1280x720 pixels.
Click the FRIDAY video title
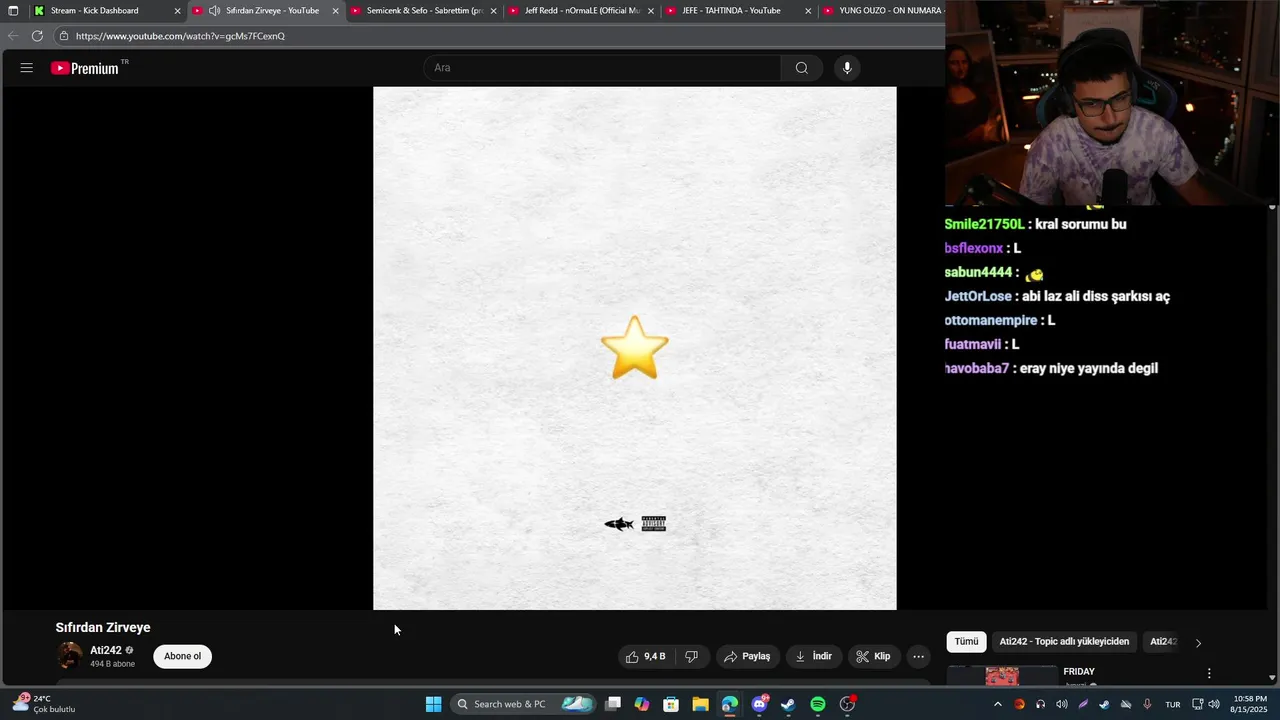pyautogui.click(x=1079, y=672)
